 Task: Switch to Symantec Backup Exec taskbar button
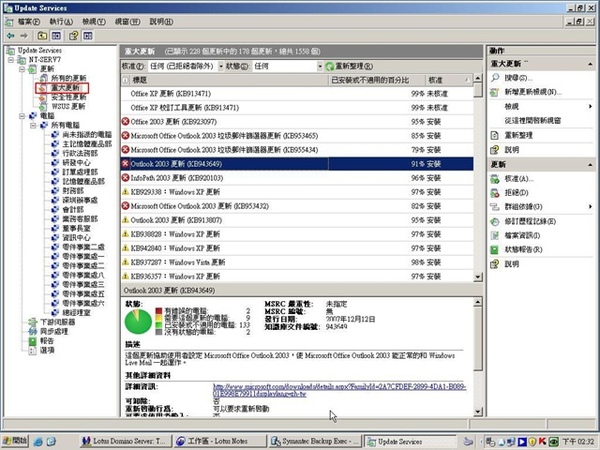pyautogui.click(x=315, y=441)
